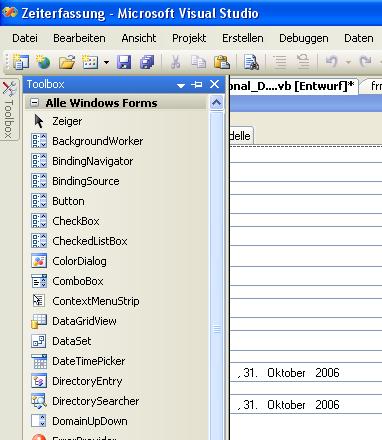The height and width of the screenshot is (440, 382).
Task: Click the Save All icon
Action: coord(147,62)
